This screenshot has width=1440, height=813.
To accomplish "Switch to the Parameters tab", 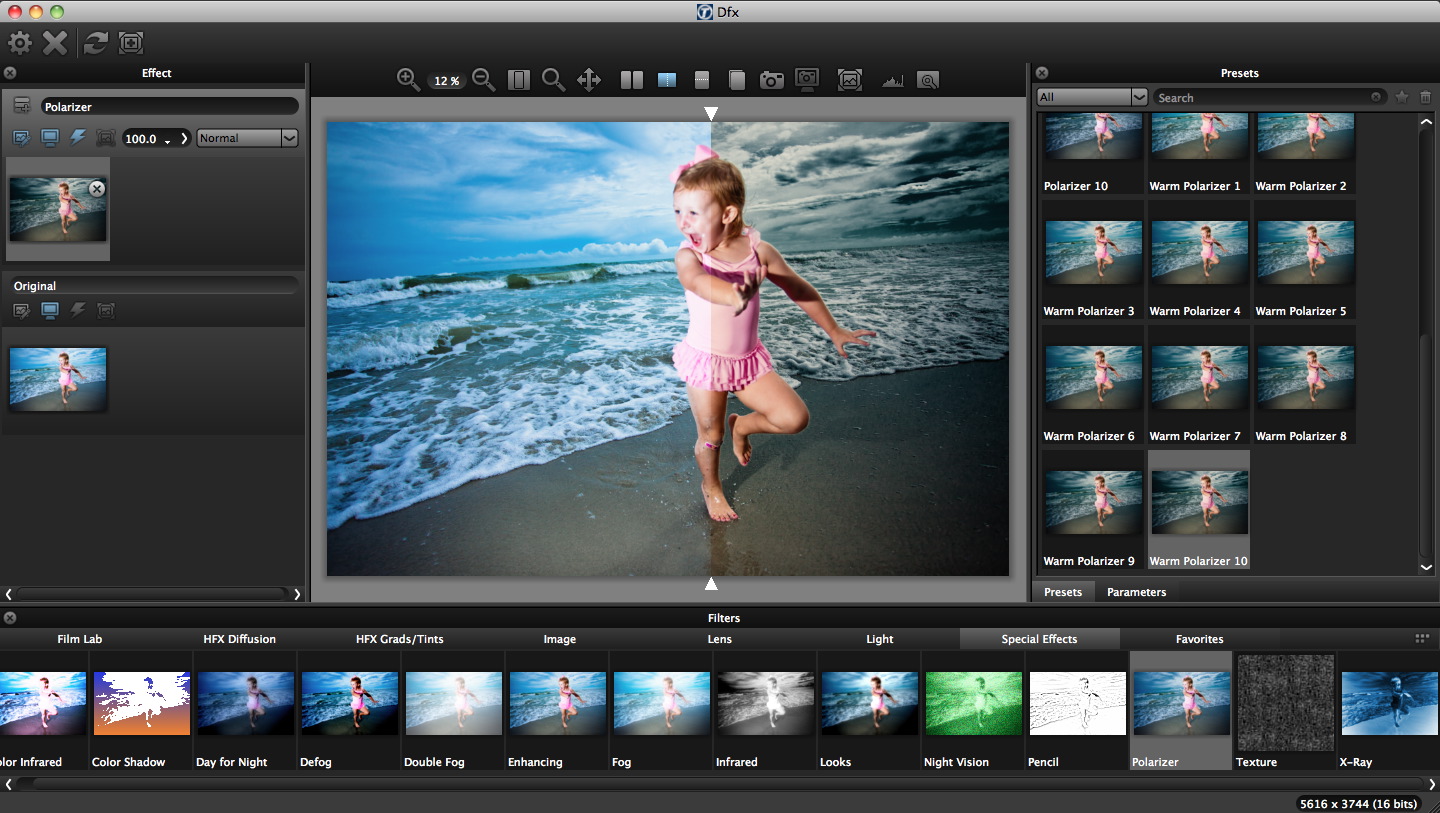I will coord(1136,592).
